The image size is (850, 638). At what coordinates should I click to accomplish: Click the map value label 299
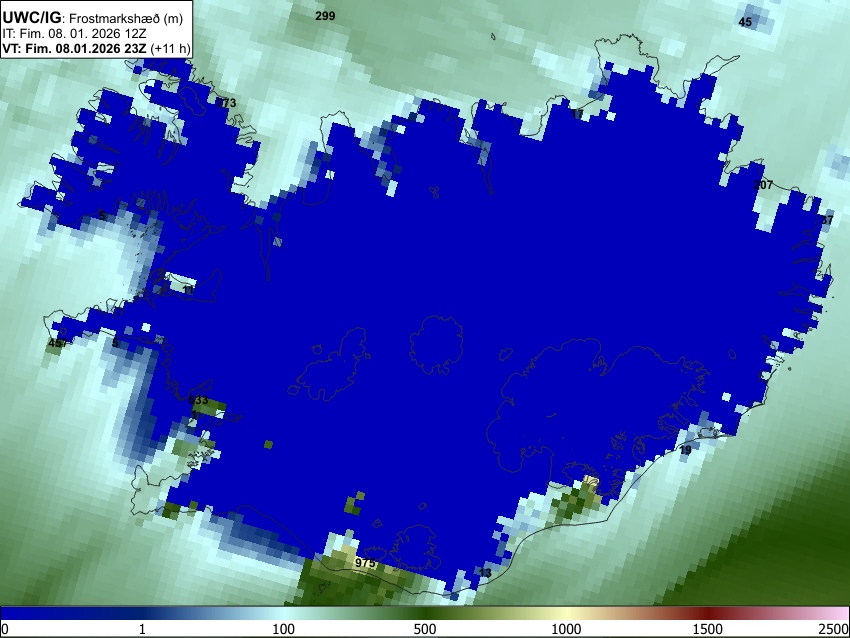tap(325, 16)
